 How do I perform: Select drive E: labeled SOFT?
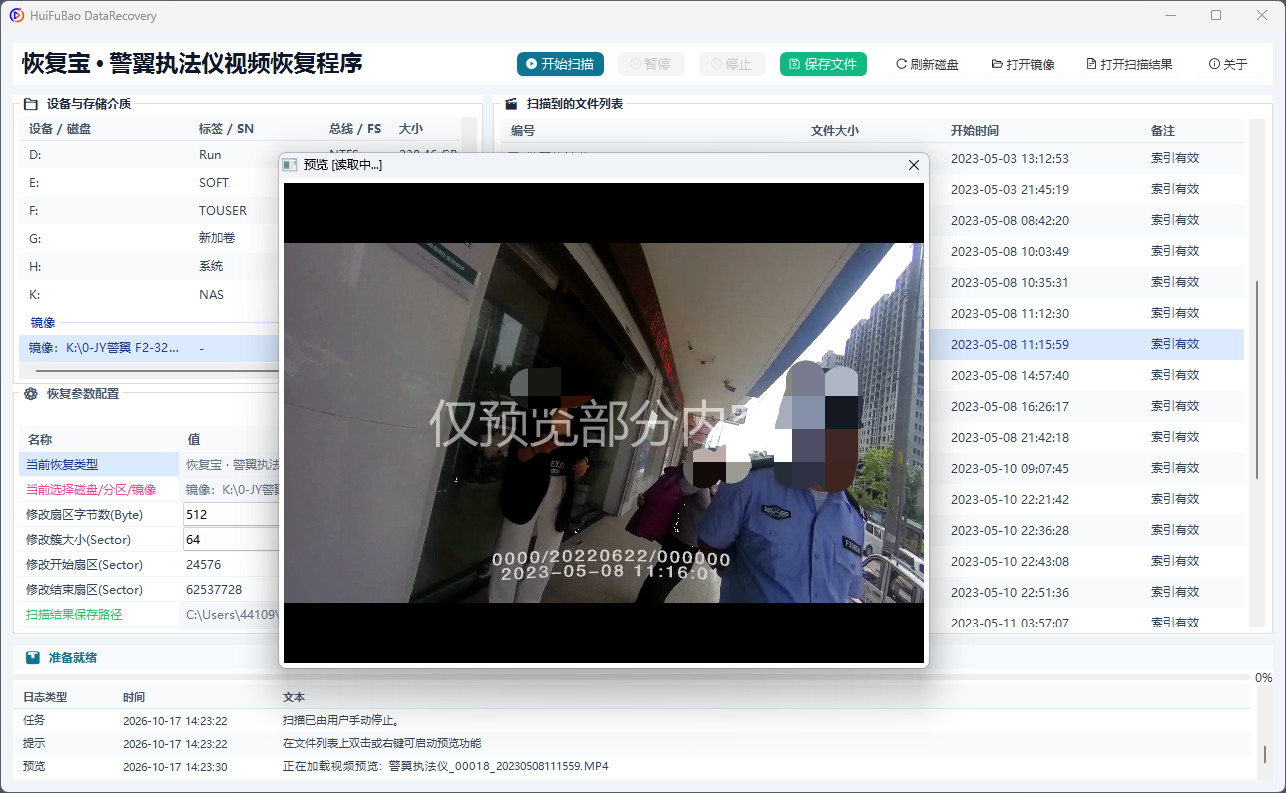[148, 183]
